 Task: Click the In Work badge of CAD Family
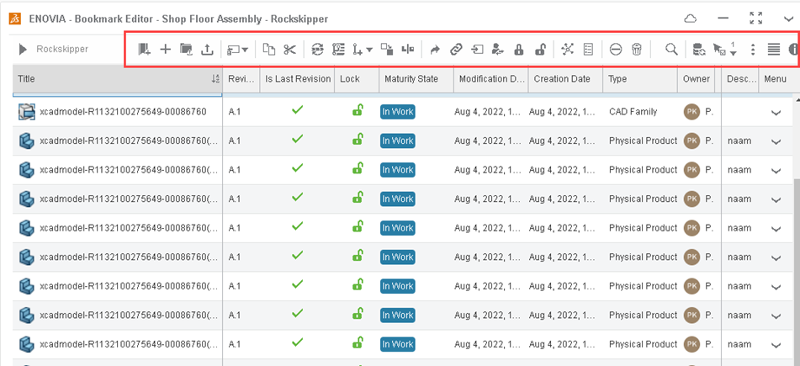(397, 112)
